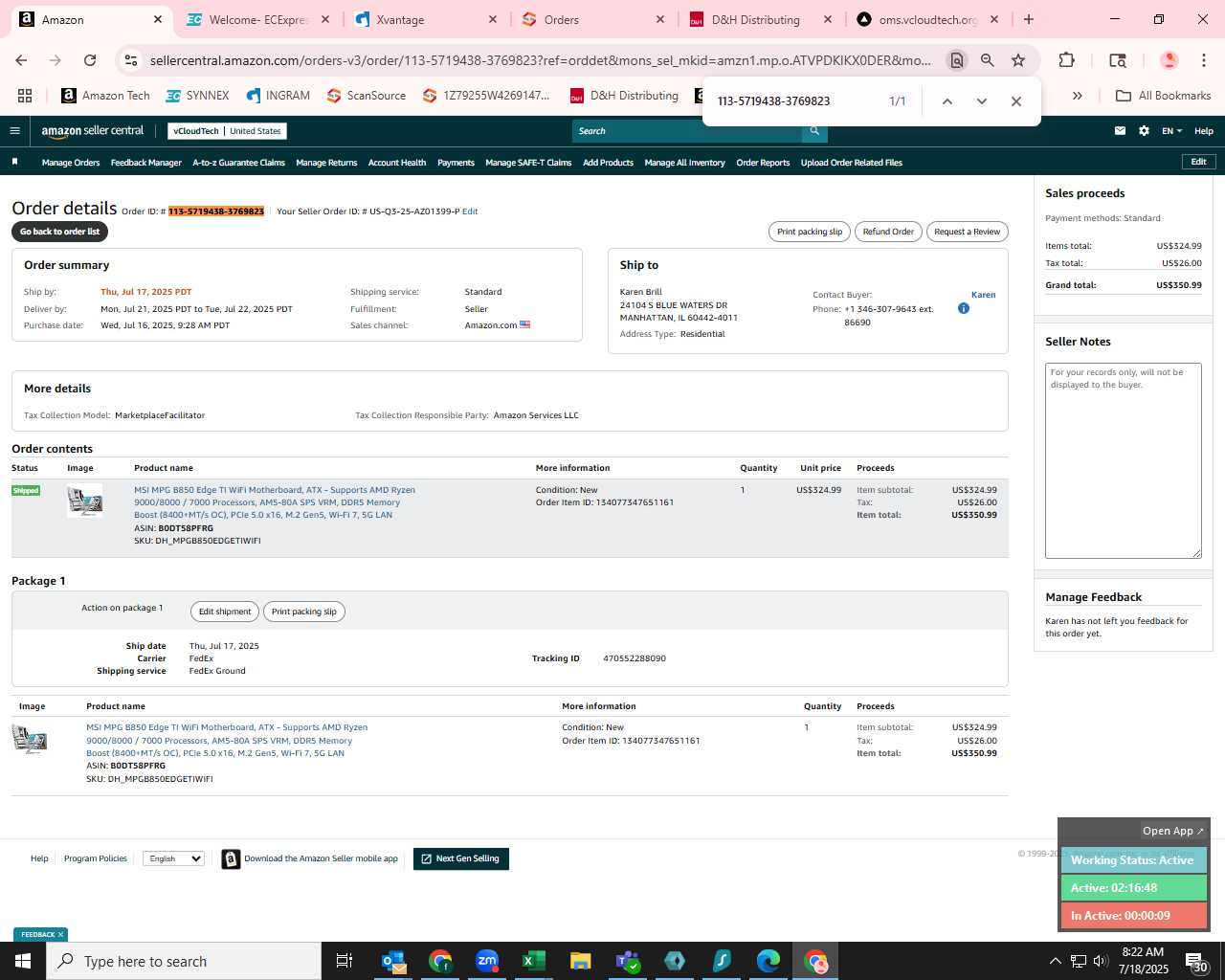Close the FEEDBACK tag at bottom left
The width and height of the screenshot is (1225, 980).
(60, 935)
